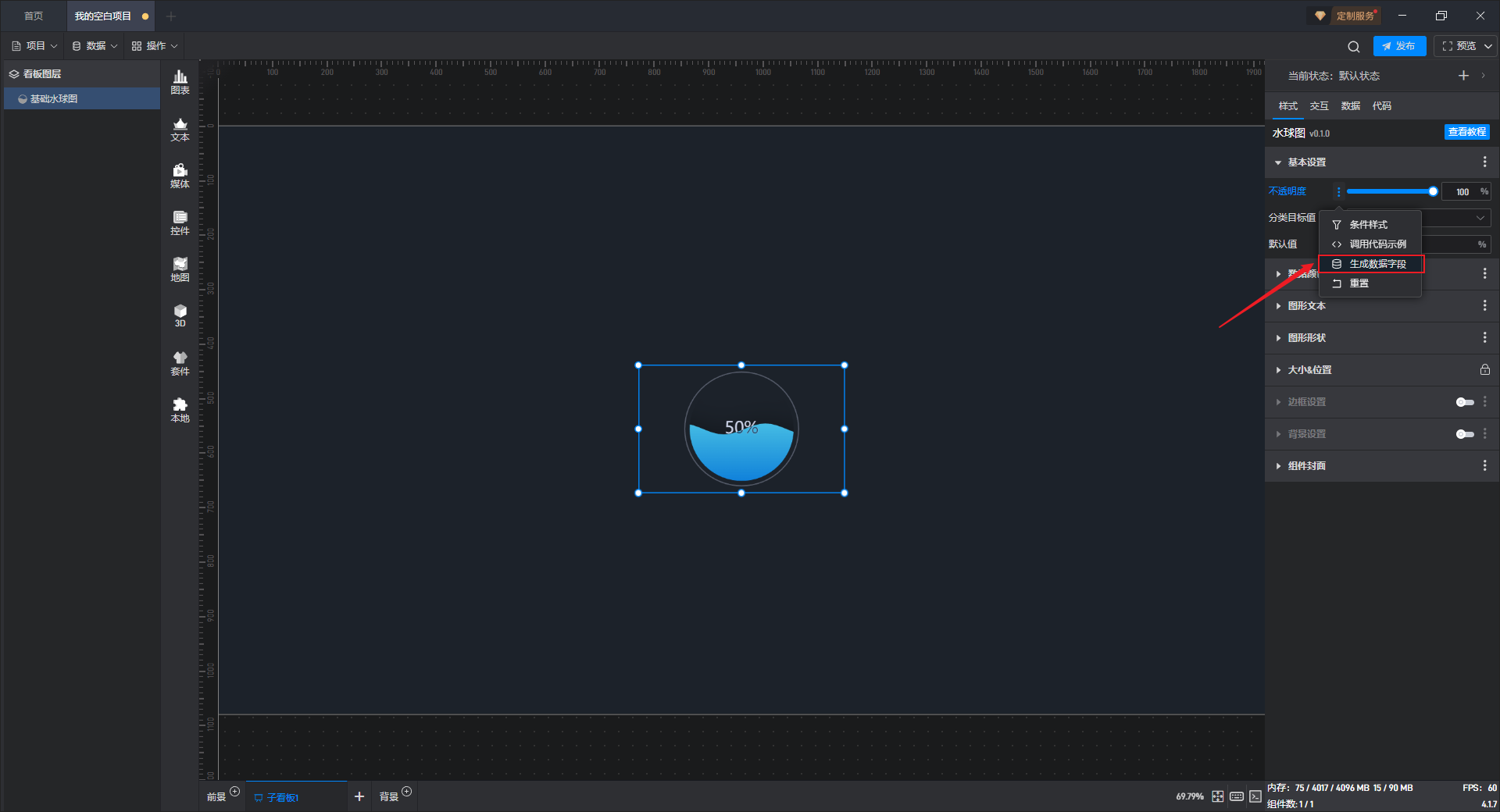Select the 子看板1 board tab

pyautogui.click(x=296, y=797)
